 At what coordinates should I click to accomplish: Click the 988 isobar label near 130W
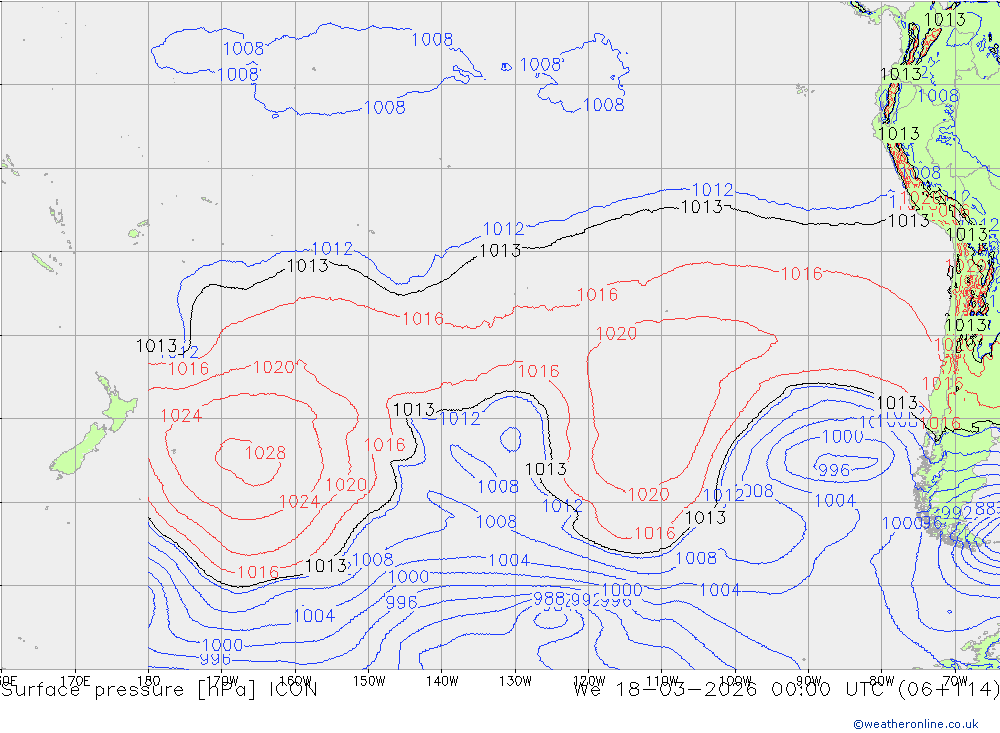point(548,598)
